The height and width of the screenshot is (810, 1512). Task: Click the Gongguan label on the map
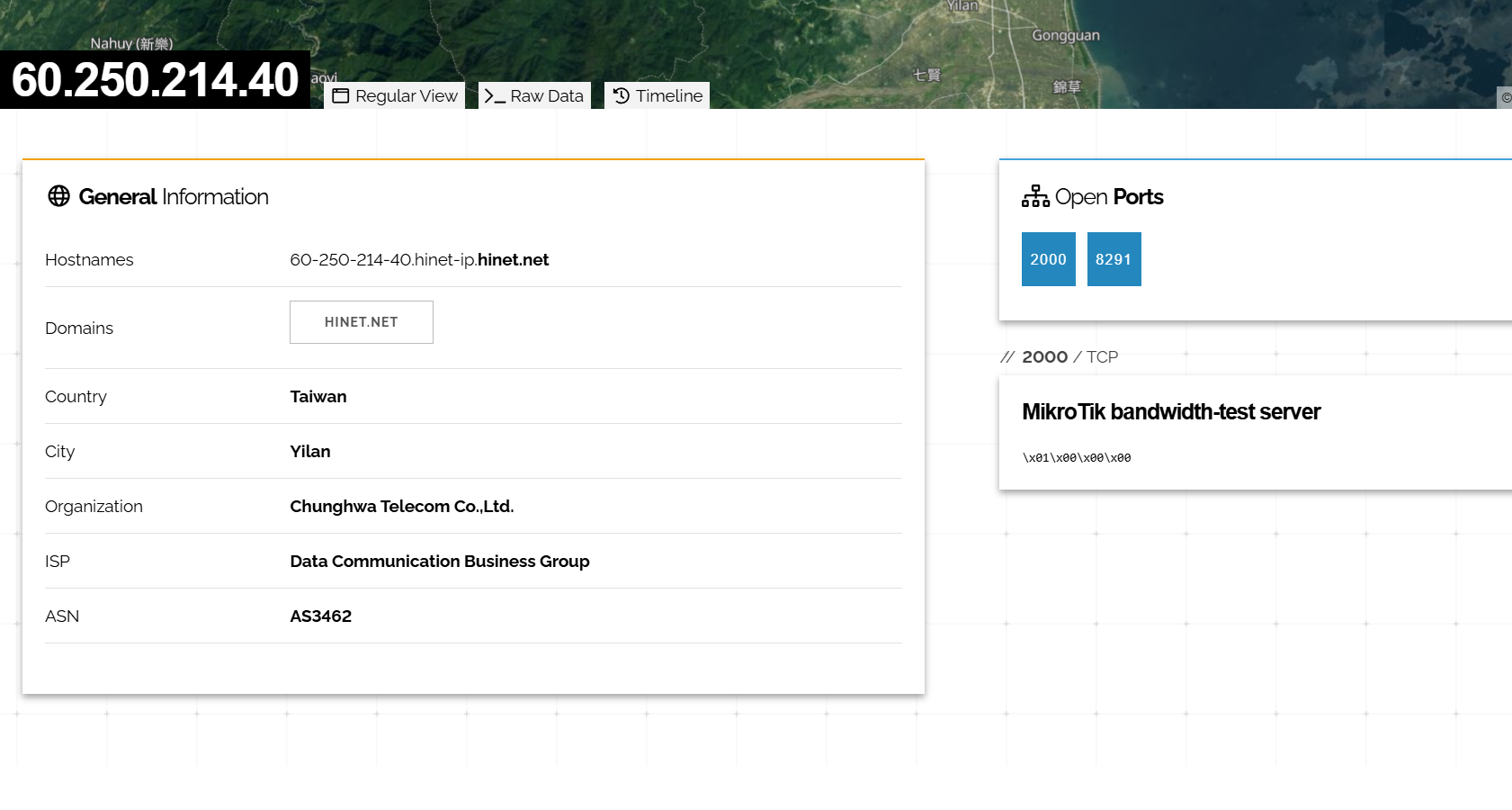(x=1065, y=36)
